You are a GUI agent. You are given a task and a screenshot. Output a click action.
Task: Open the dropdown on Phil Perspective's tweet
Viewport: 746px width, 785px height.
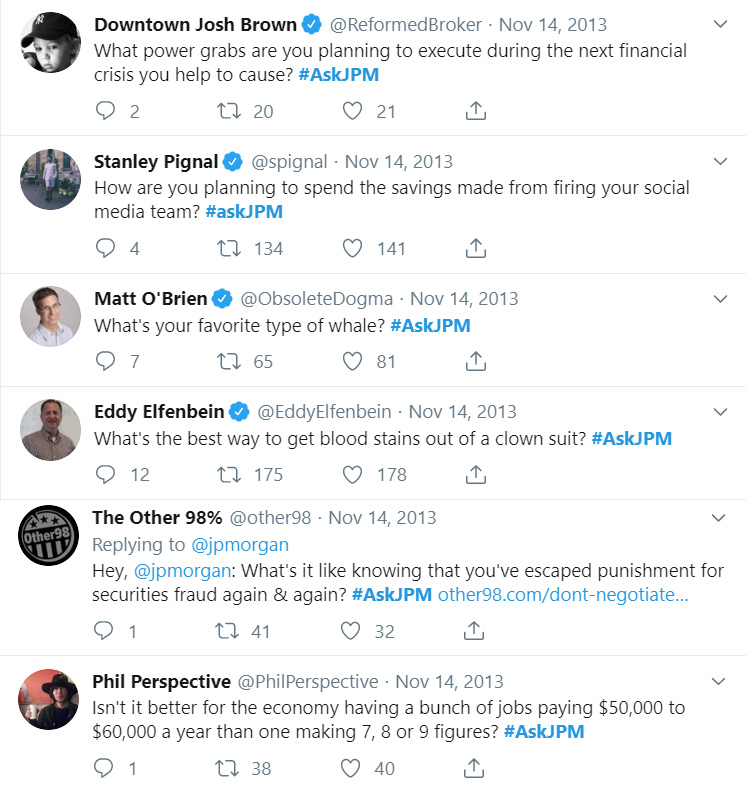coord(719,682)
